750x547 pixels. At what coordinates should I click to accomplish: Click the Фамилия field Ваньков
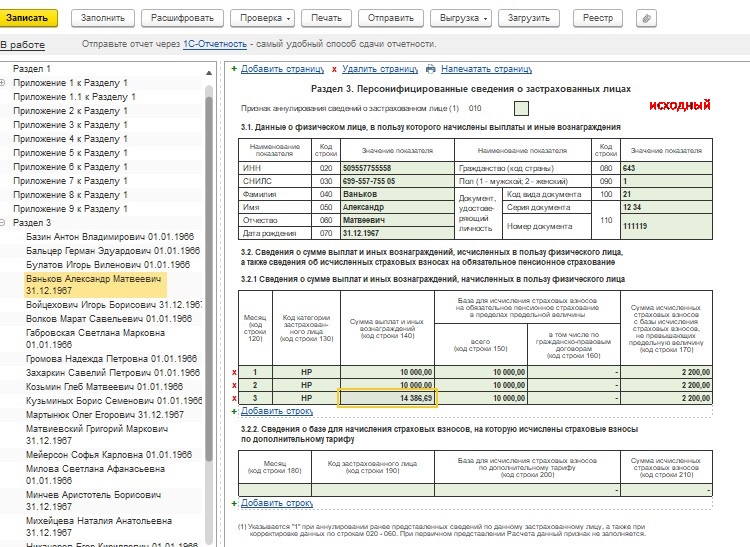(397, 194)
